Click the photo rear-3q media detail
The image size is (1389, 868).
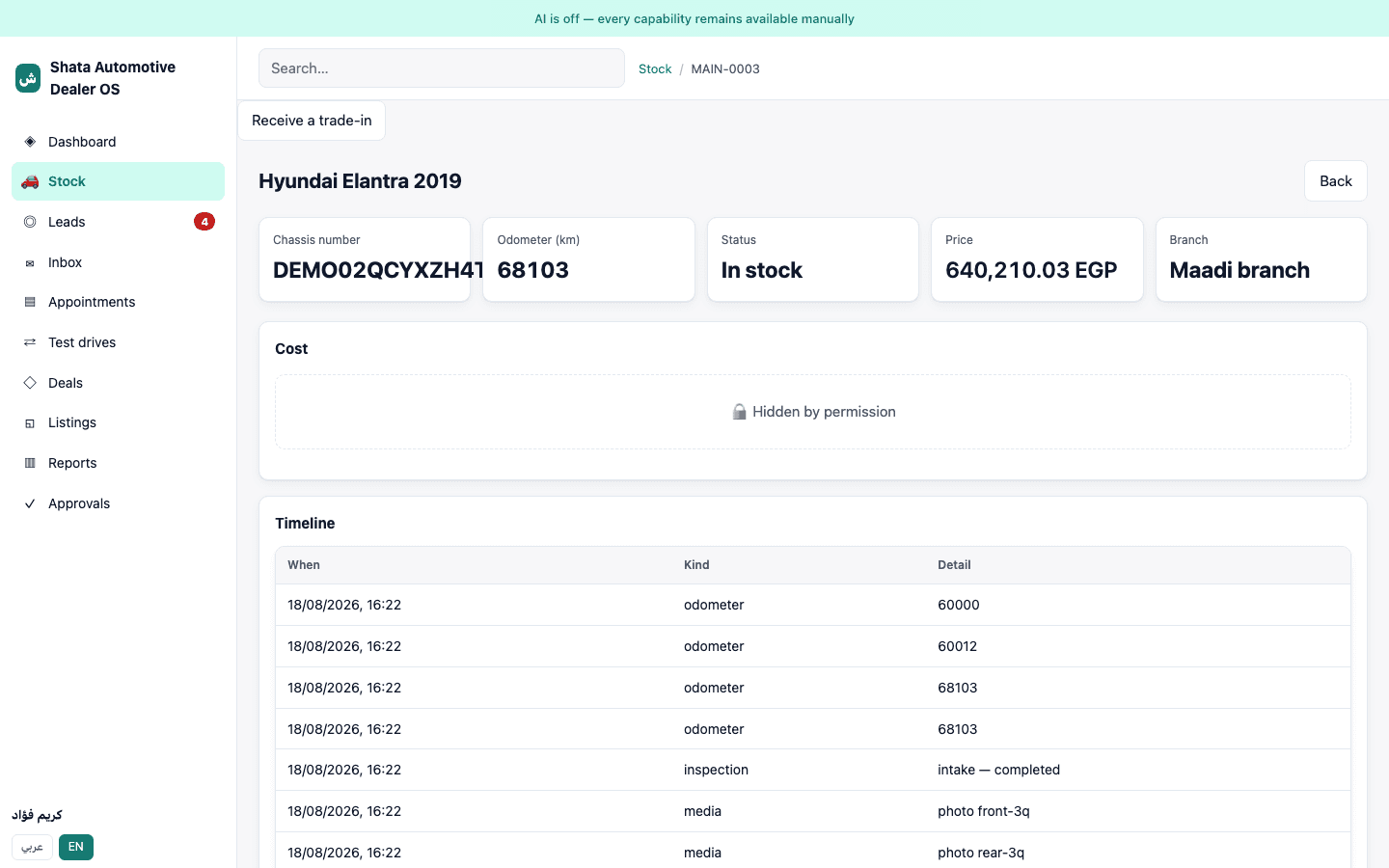click(981, 853)
